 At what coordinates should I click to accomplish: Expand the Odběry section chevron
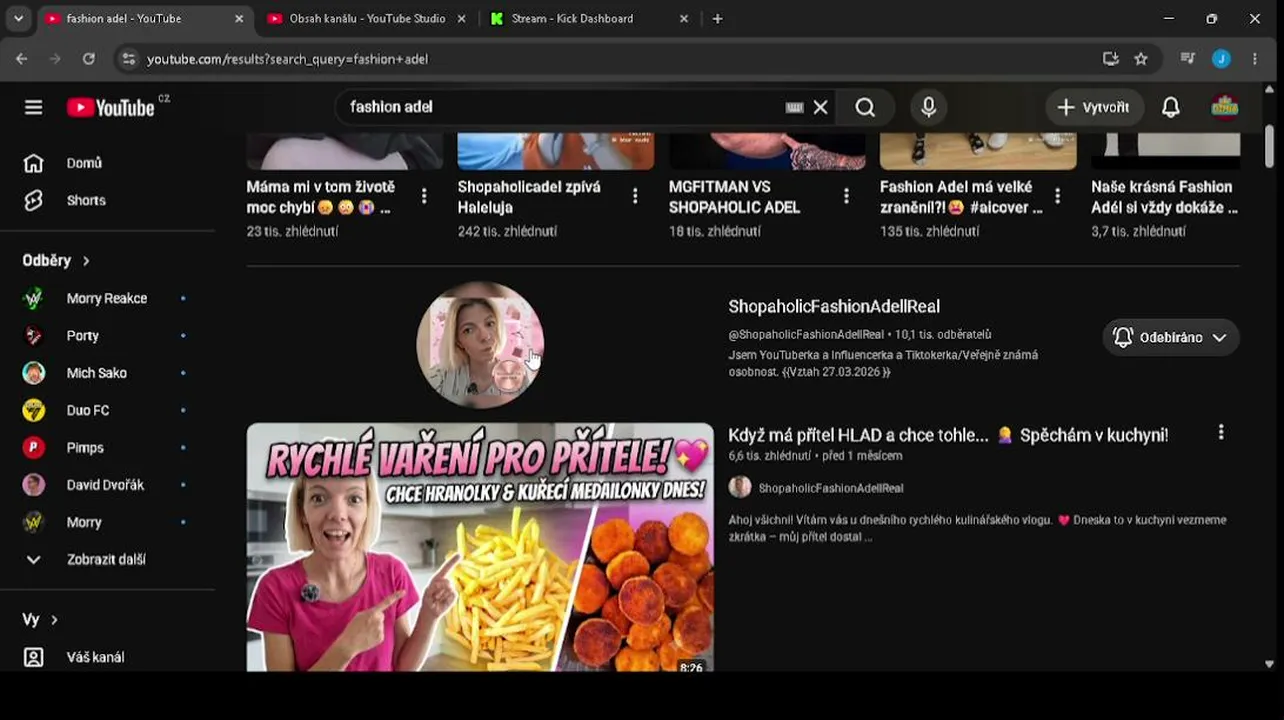coord(86,260)
